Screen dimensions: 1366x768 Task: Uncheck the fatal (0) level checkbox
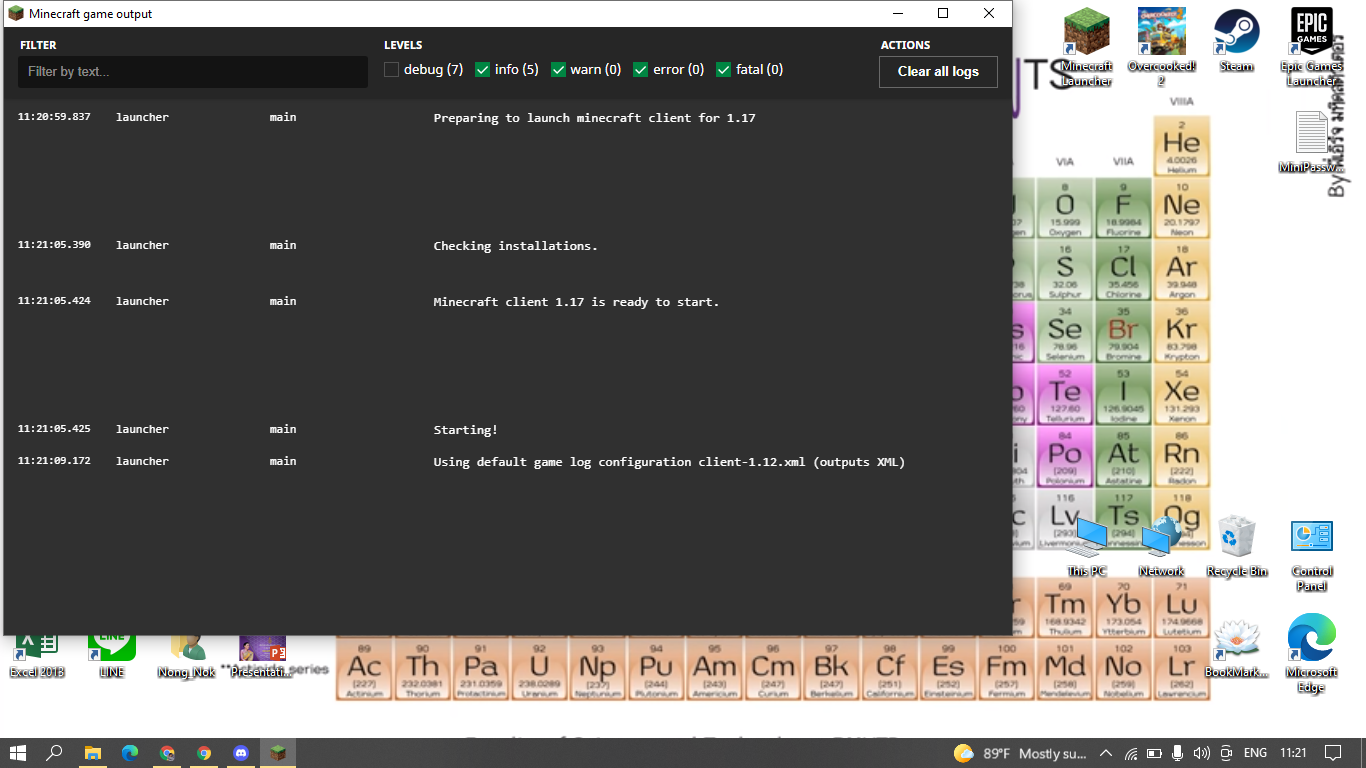click(x=724, y=70)
